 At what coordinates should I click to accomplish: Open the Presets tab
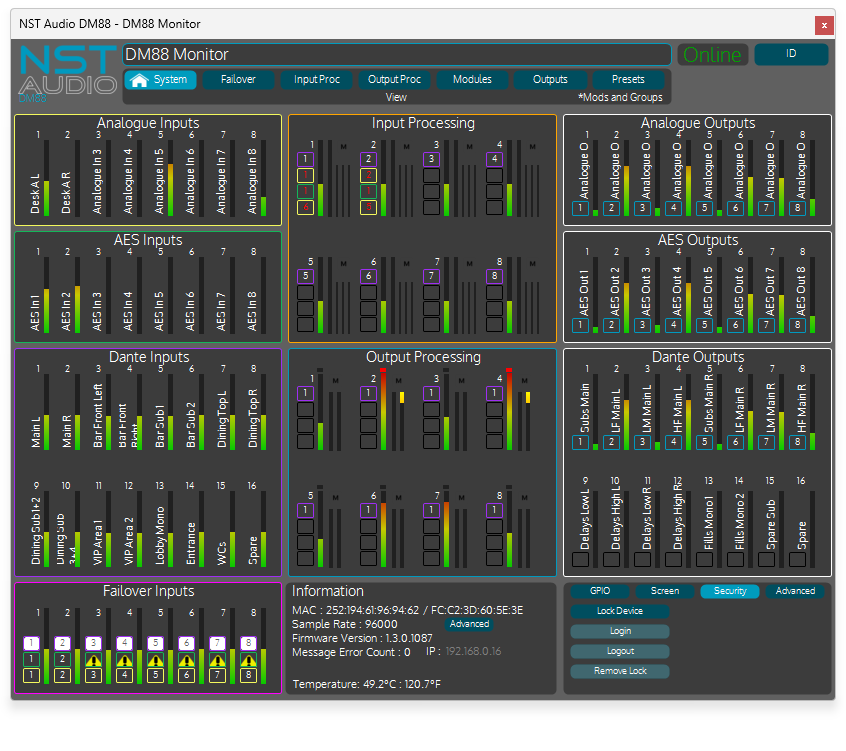click(x=628, y=80)
